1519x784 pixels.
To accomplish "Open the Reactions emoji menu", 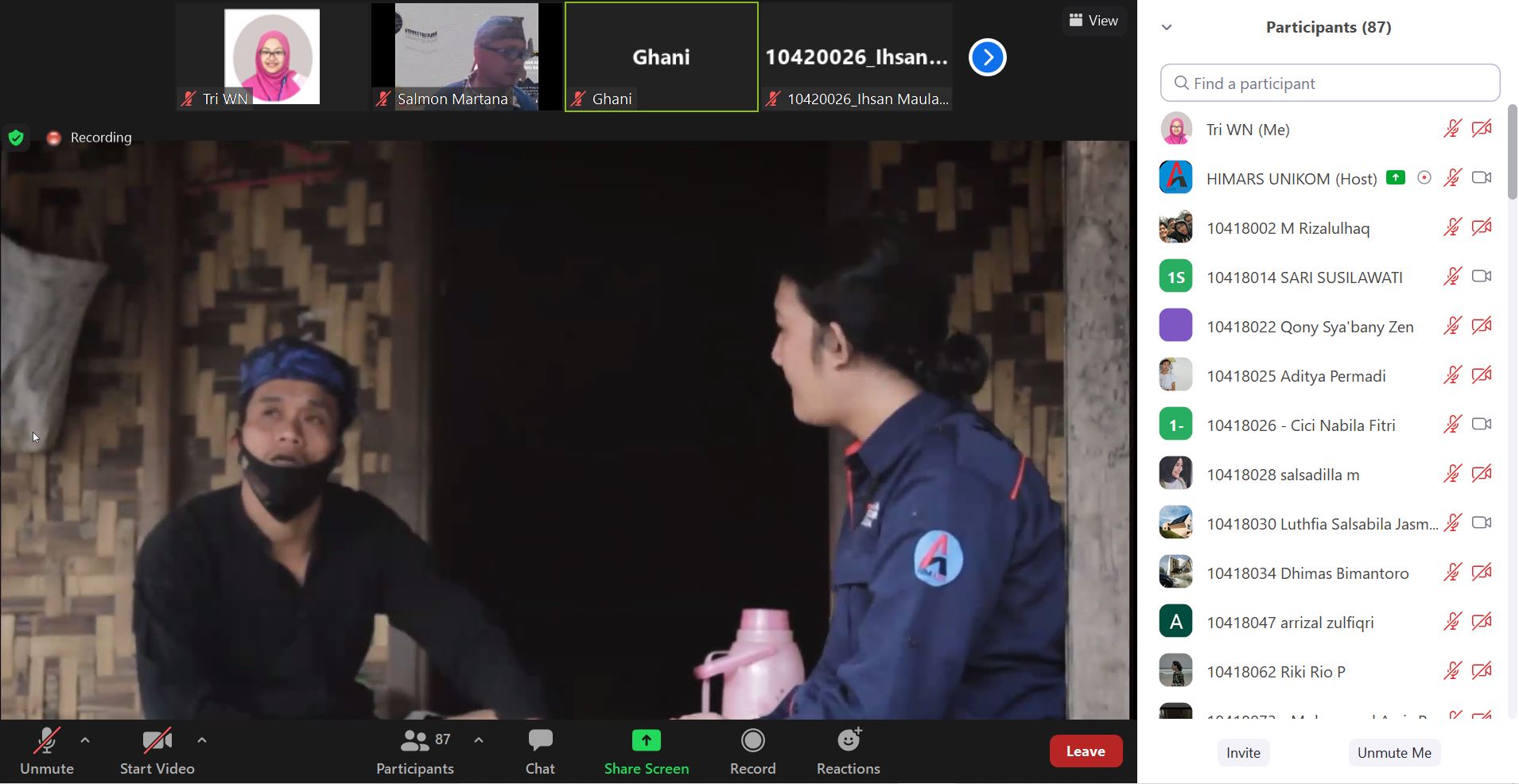I will click(x=848, y=741).
